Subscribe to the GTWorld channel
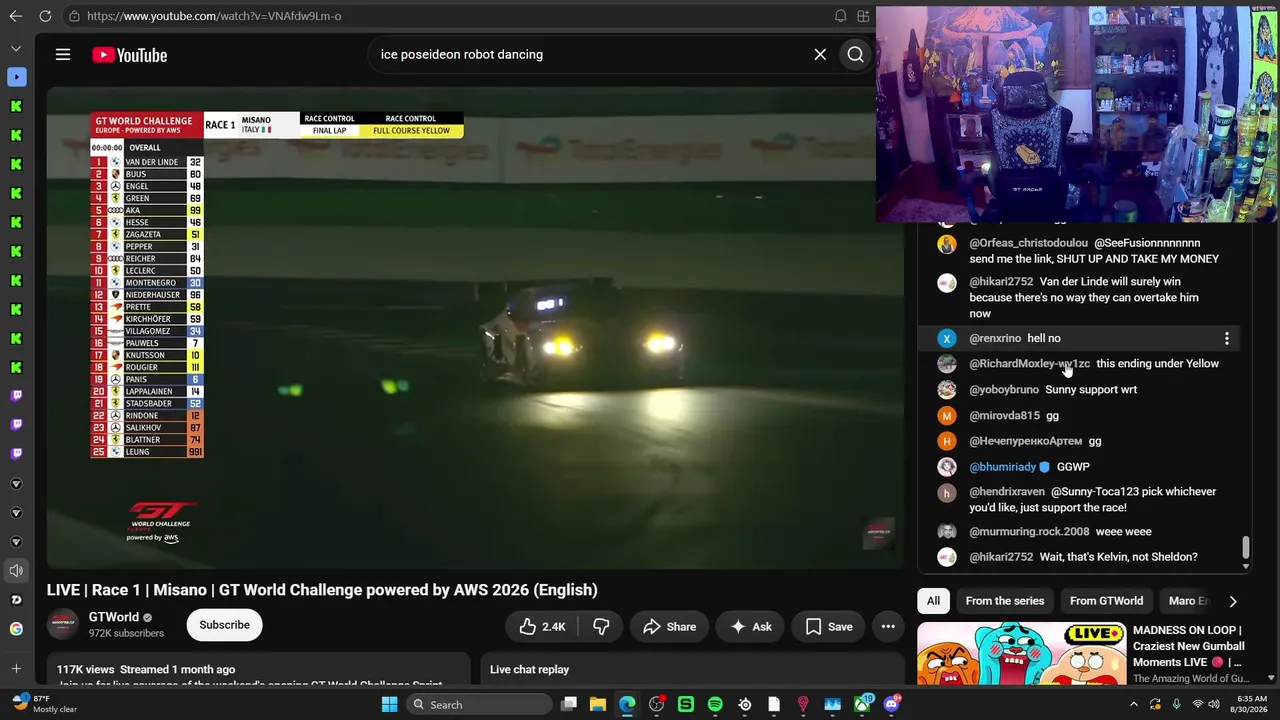 tap(224, 625)
